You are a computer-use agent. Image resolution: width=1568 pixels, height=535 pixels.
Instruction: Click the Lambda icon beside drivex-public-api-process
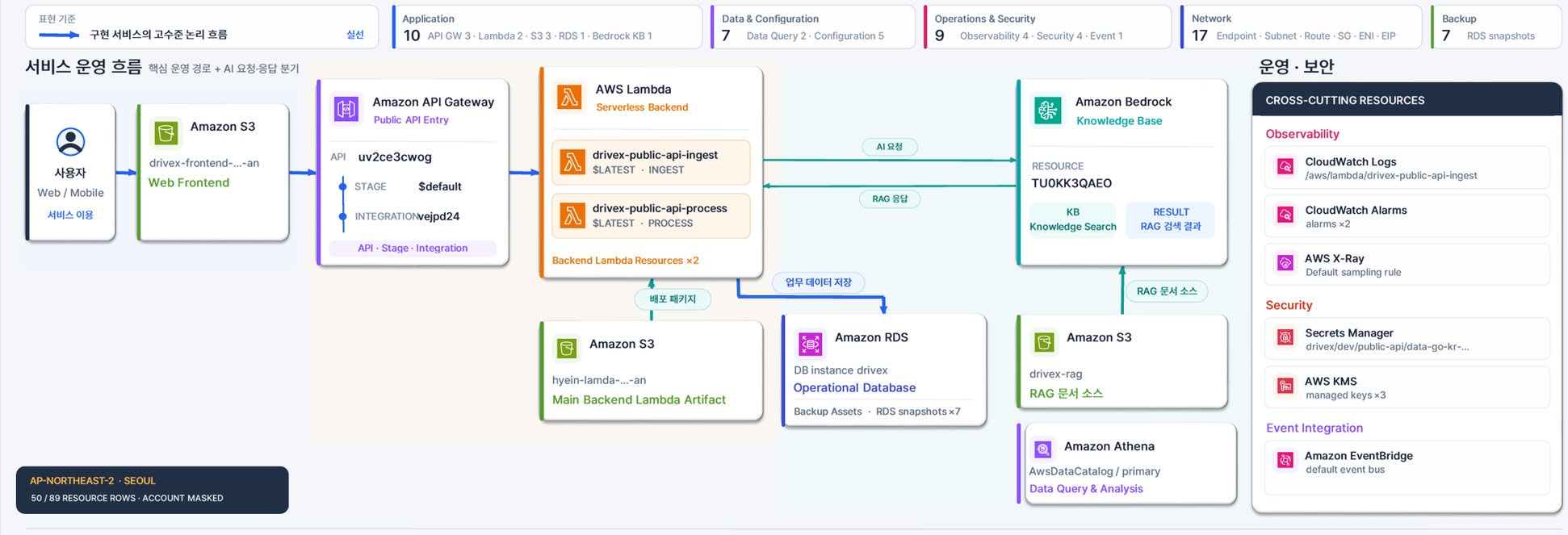click(x=572, y=215)
